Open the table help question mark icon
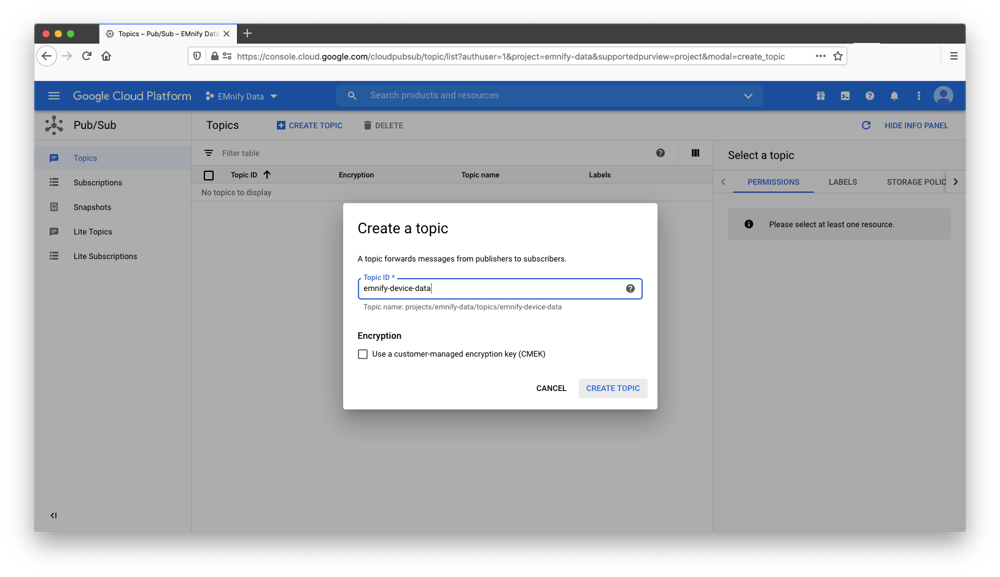Viewport: 1000px width, 577px height. pyautogui.click(x=660, y=153)
